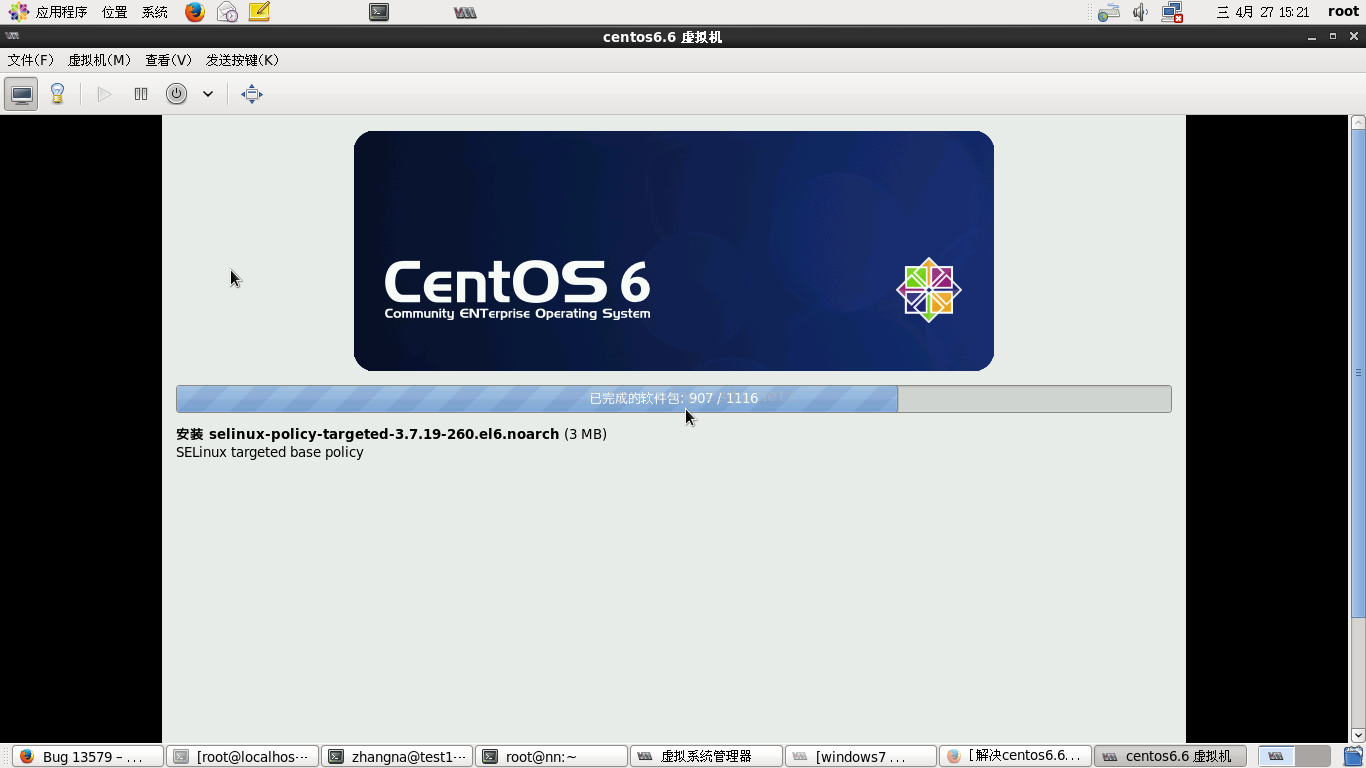Maximize the centos6.6 虚拟机 window
The width and height of the screenshot is (1366, 768).
click(x=1333, y=37)
